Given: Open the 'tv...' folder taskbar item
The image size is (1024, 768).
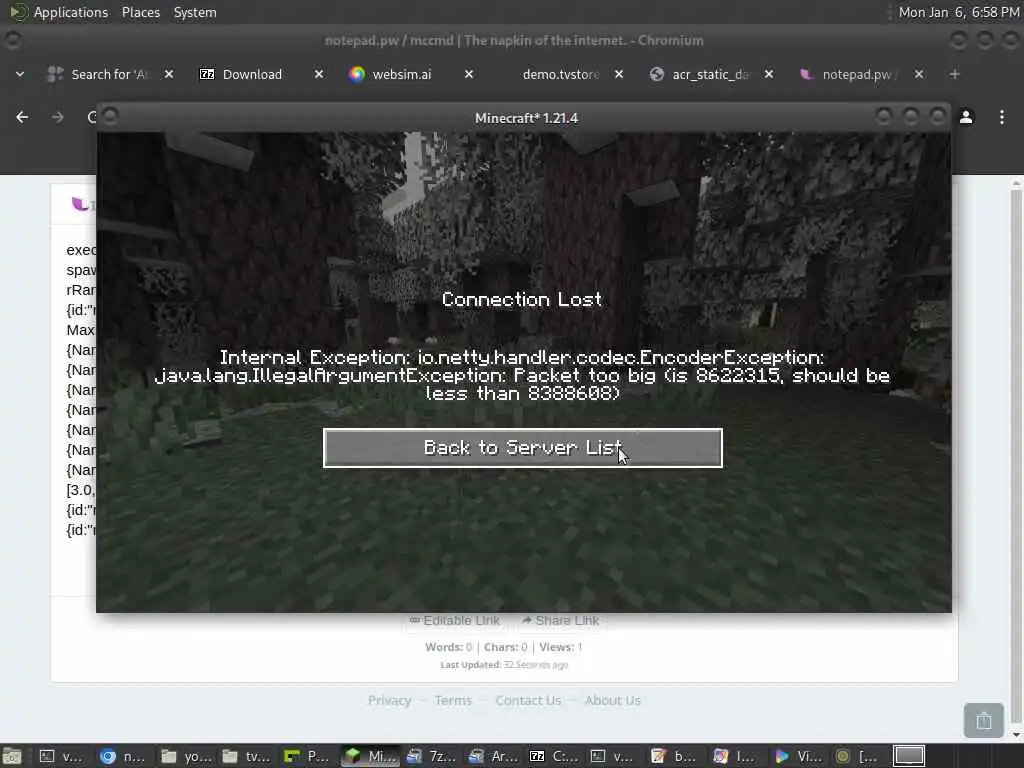Looking at the screenshot, I should (x=247, y=756).
